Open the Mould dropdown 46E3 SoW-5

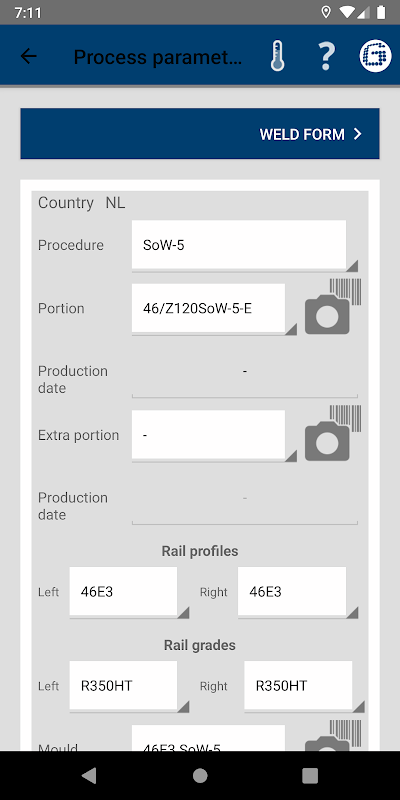[208, 738]
